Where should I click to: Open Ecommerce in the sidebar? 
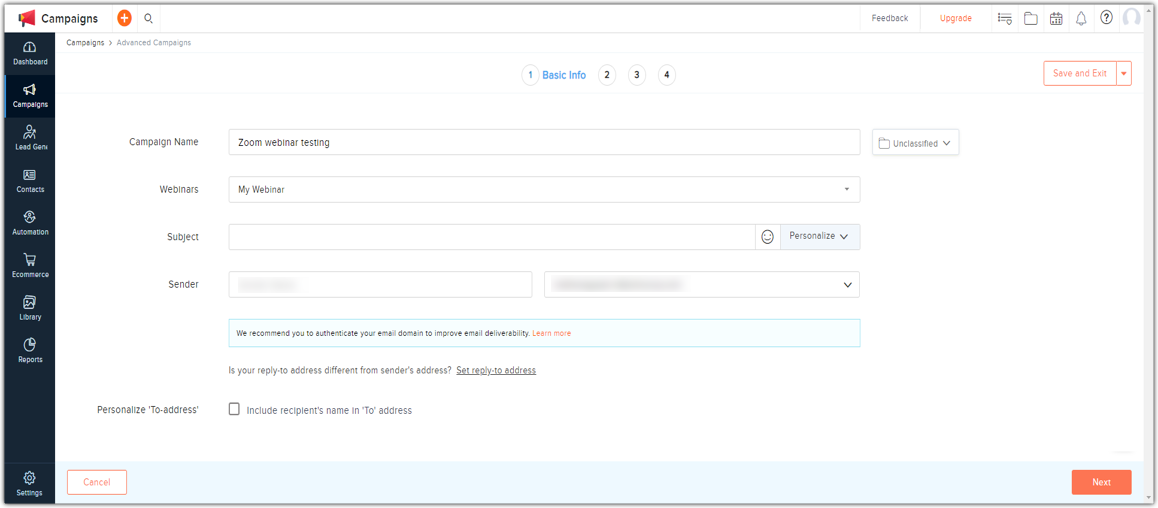click(x=30, y=266)
